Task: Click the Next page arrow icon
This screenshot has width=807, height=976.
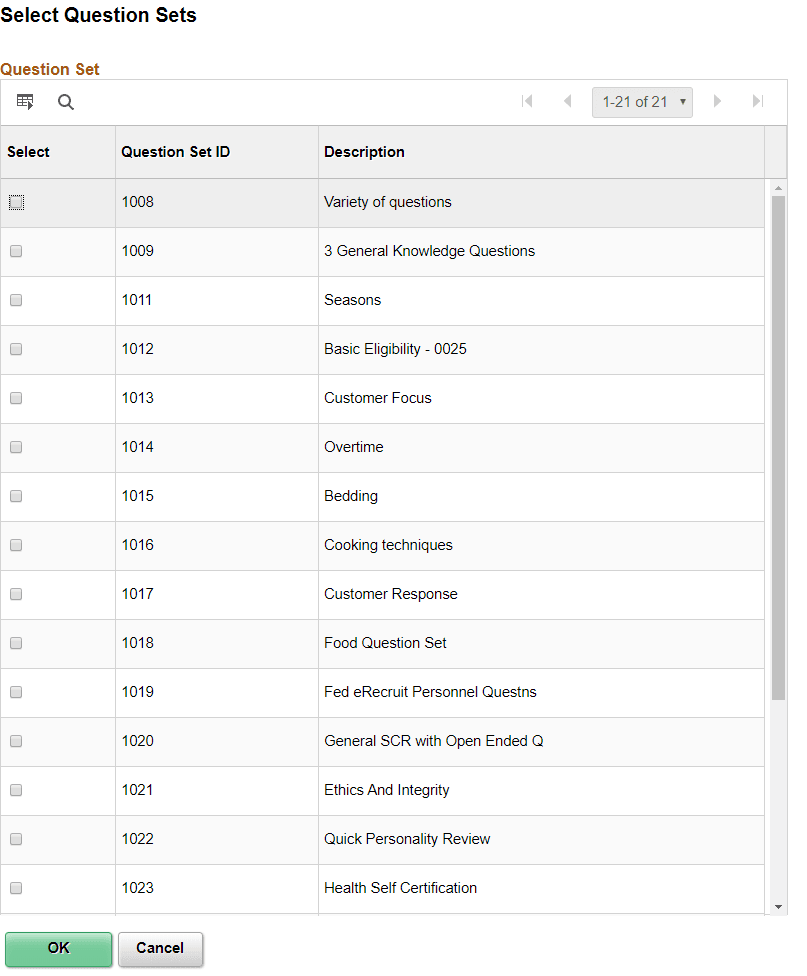Action: [717, 101]
